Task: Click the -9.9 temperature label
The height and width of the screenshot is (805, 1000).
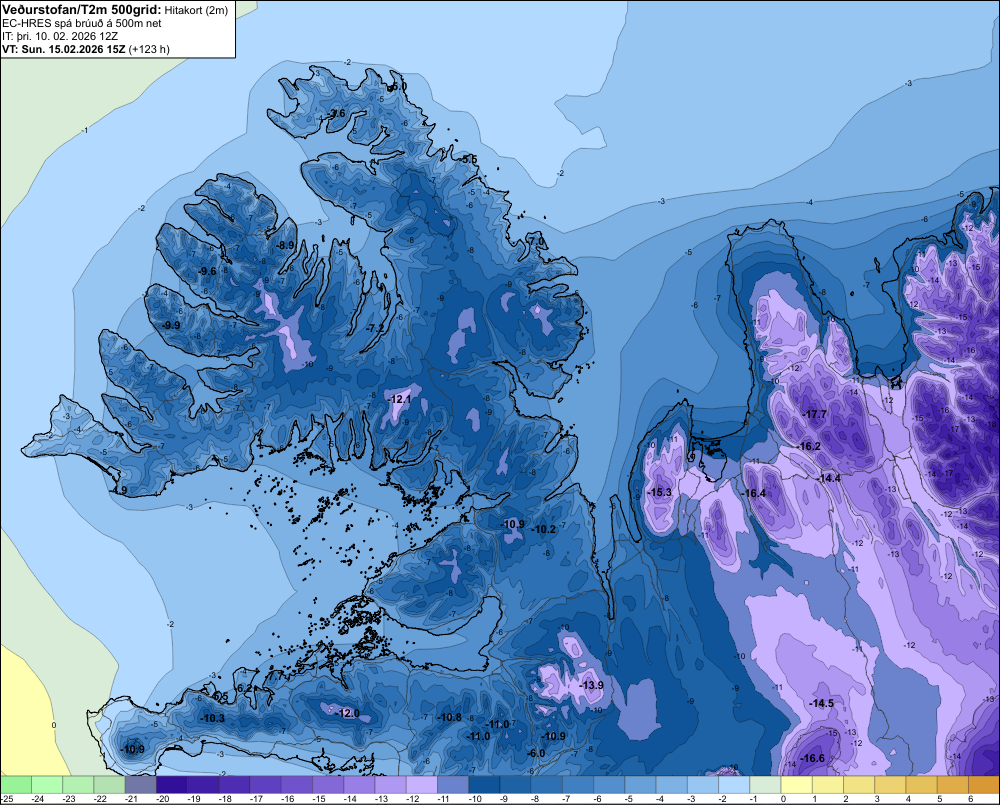Action: [x=170, y=325]
